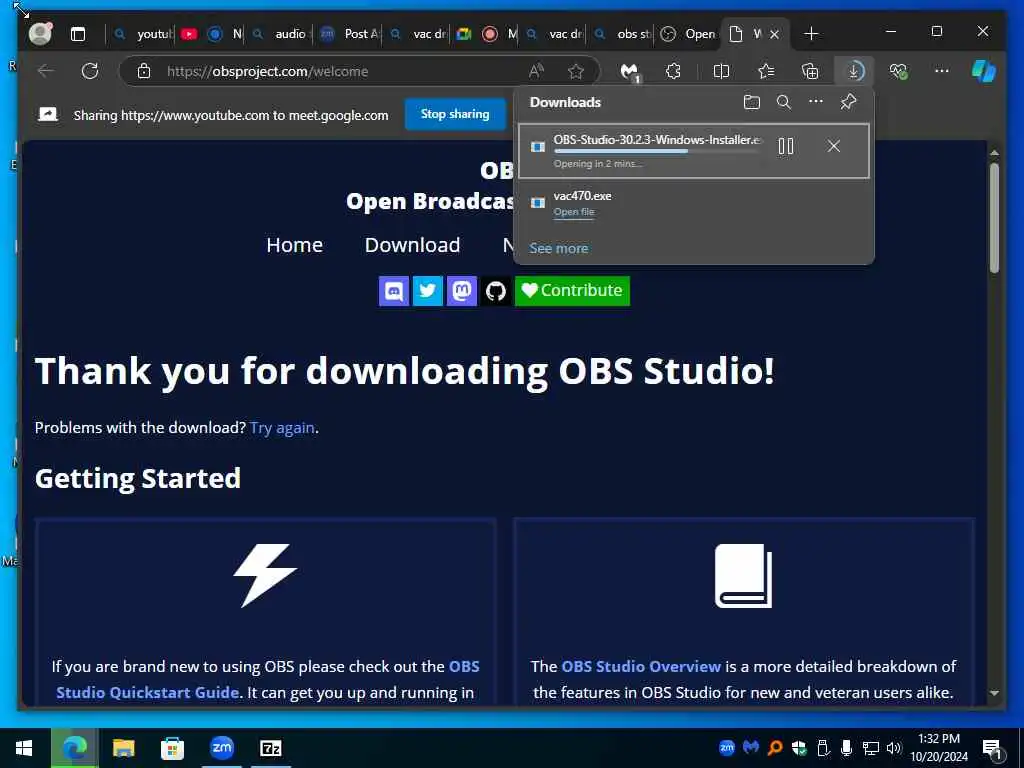The height and width of the screenshot is (768, 1024).
Task: Open the Twitter icon link
Action: coord(428,291)
